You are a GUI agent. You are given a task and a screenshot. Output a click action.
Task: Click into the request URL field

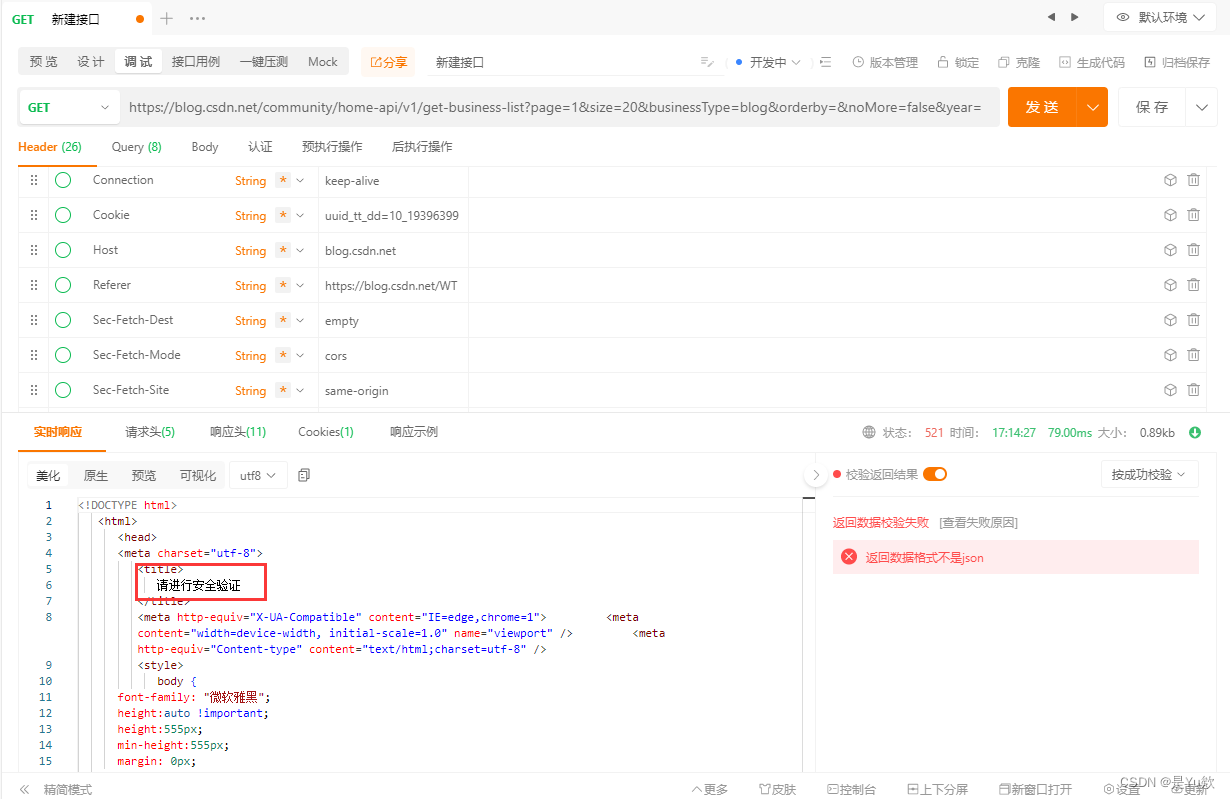(560, 107)
